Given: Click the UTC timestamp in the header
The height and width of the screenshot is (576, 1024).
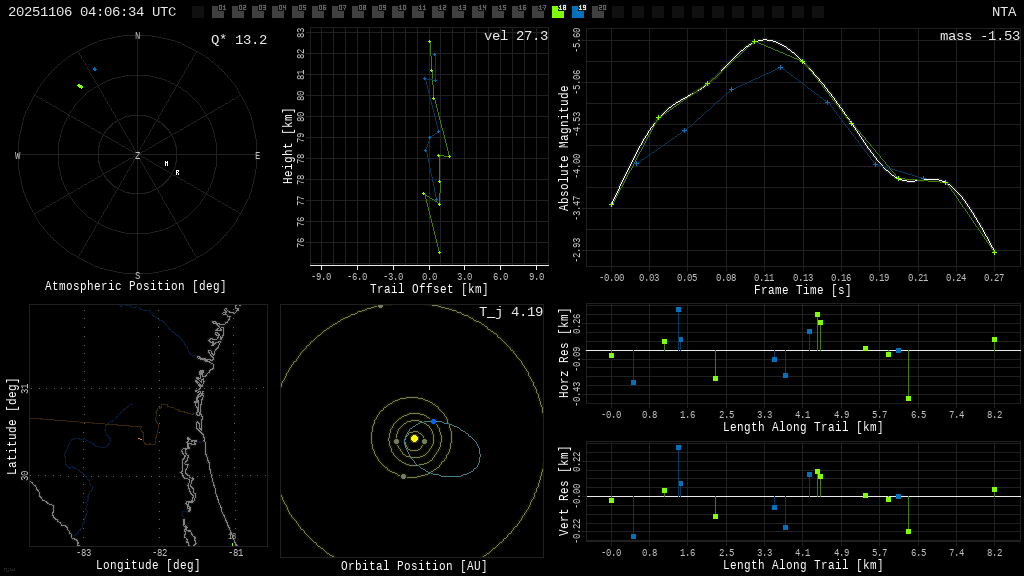Looking at the screenshot, I should point(92,12).
